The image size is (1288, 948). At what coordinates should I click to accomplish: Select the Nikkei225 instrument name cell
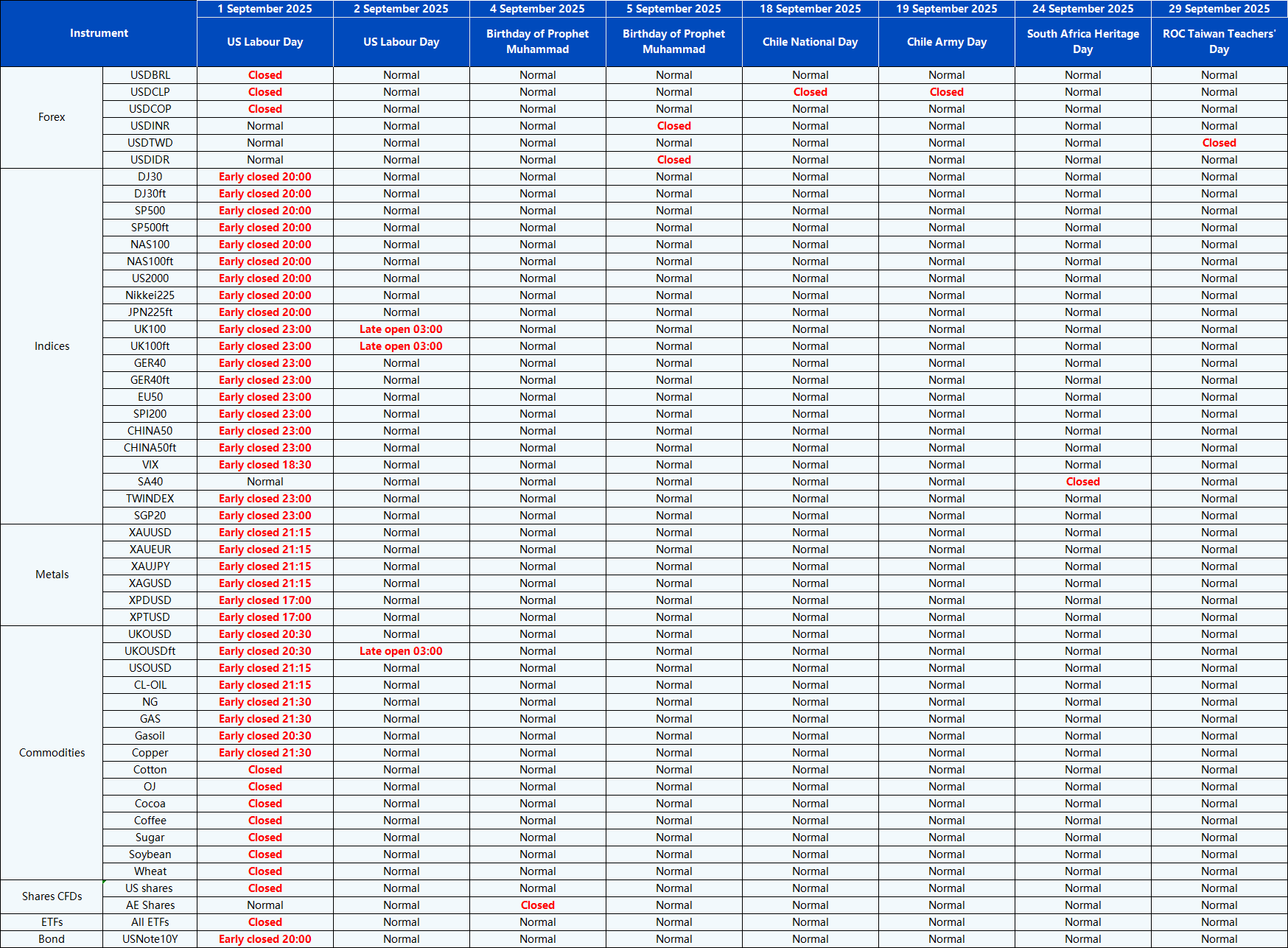[x=150, y=295]
